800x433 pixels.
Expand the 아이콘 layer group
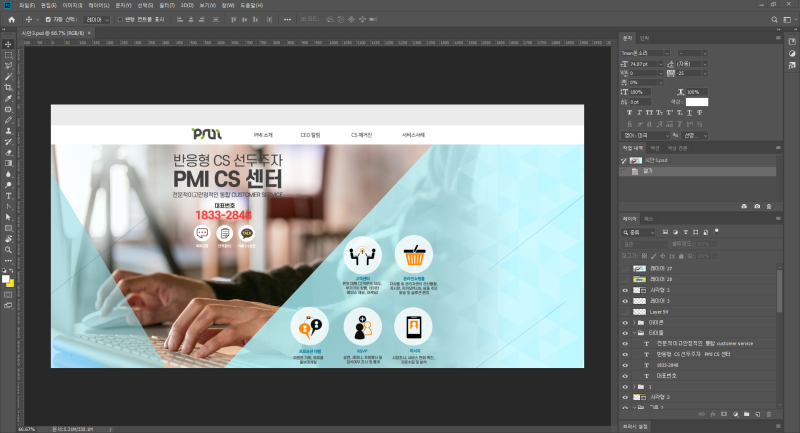coord(634,322)
